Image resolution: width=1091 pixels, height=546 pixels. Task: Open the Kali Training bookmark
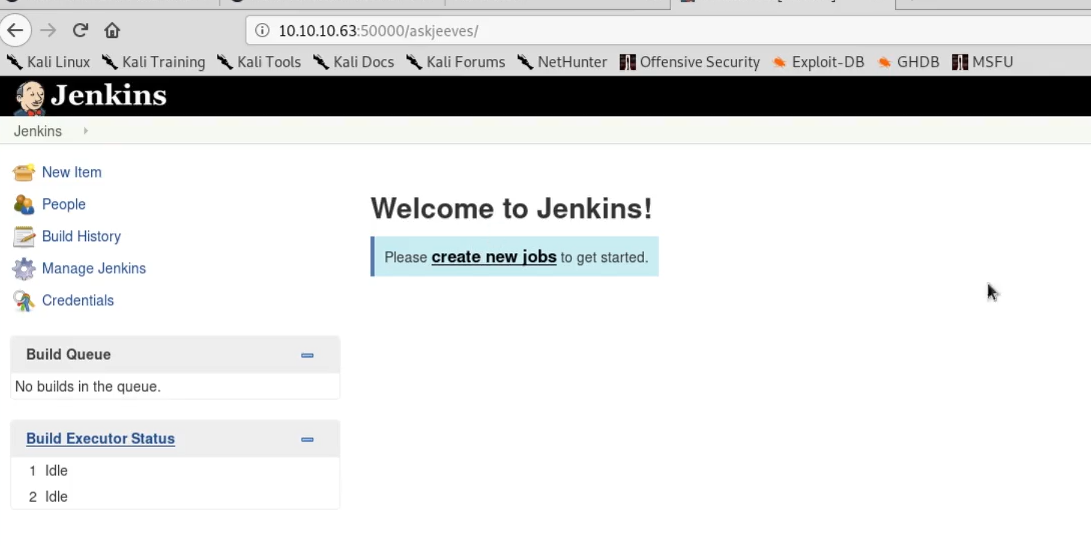point(153,62)
